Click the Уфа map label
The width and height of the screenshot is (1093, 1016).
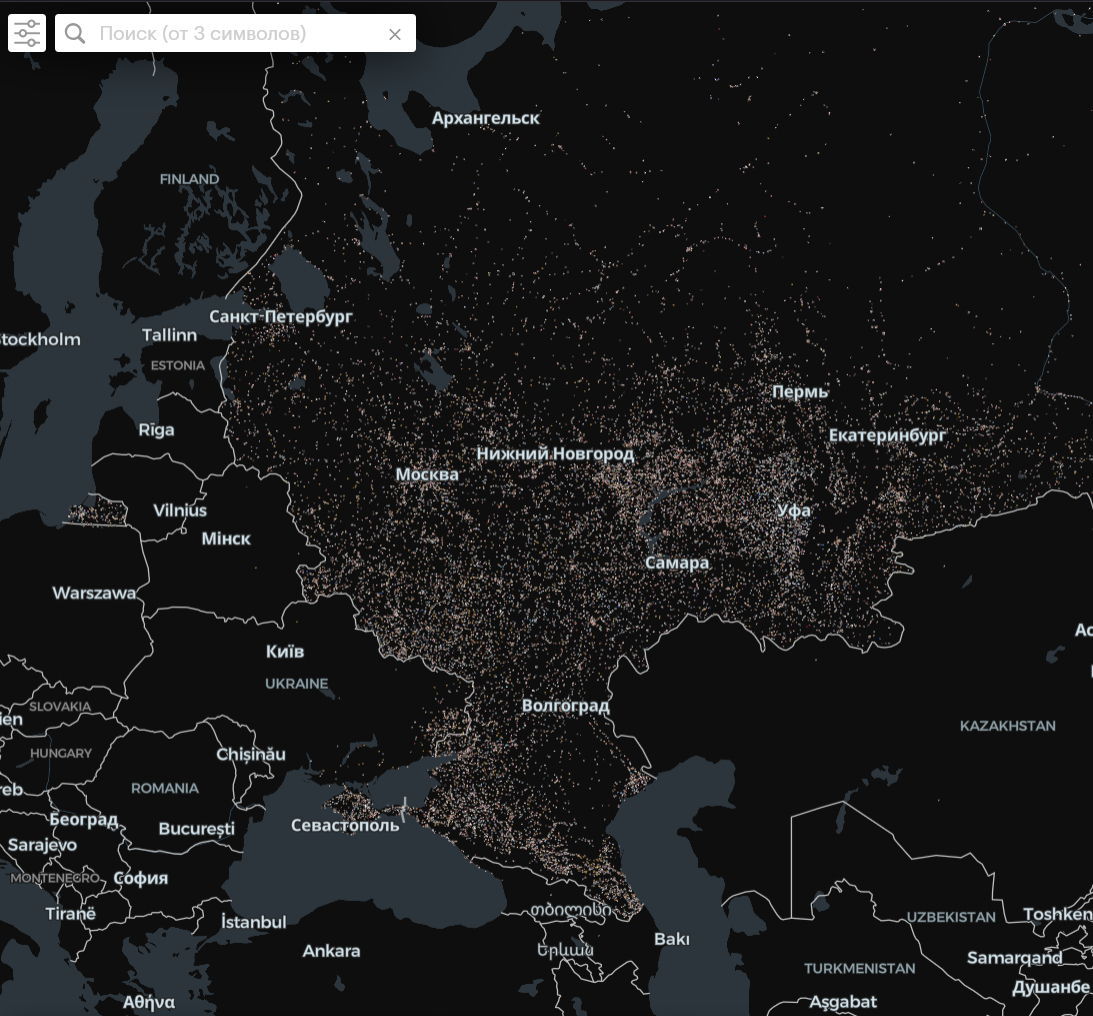[794, 510]
